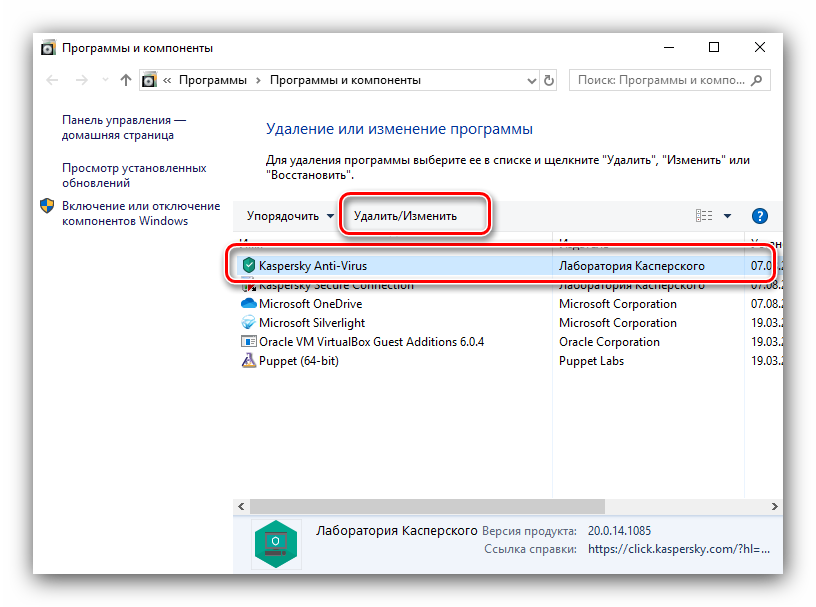The height and width of the screenshot is (607, 816).
Task: Click the Microsoft Silverlight icon
Action: 249,323
